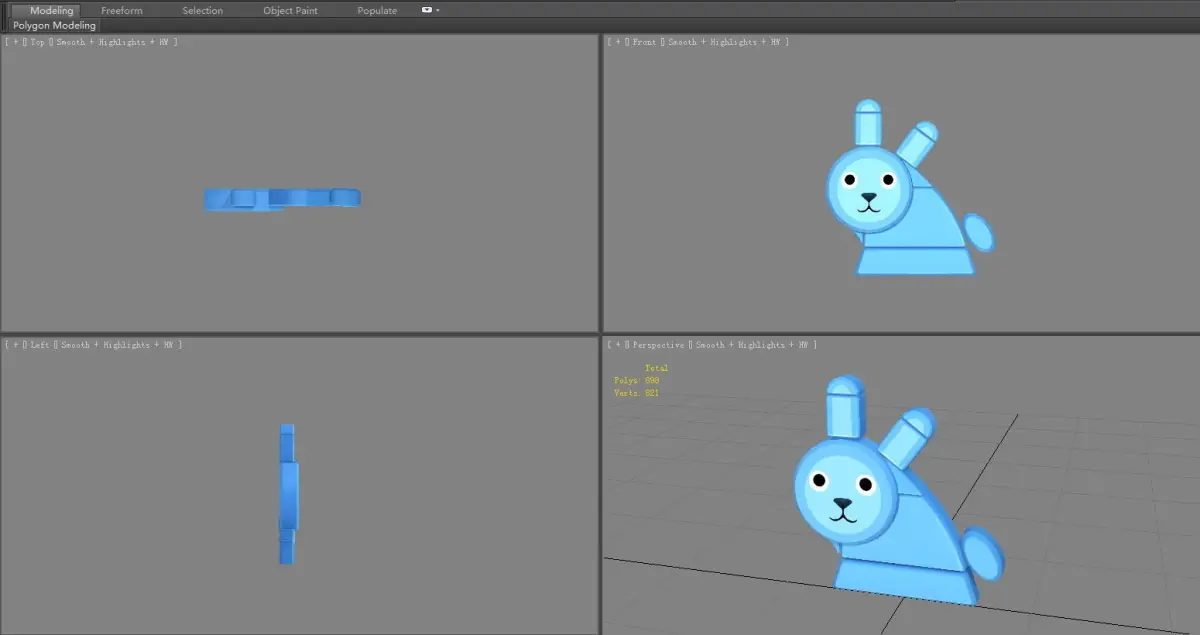Open the Perspective viewport plus menu
This screenshot has width=1200, height=635.
[620, 344]
